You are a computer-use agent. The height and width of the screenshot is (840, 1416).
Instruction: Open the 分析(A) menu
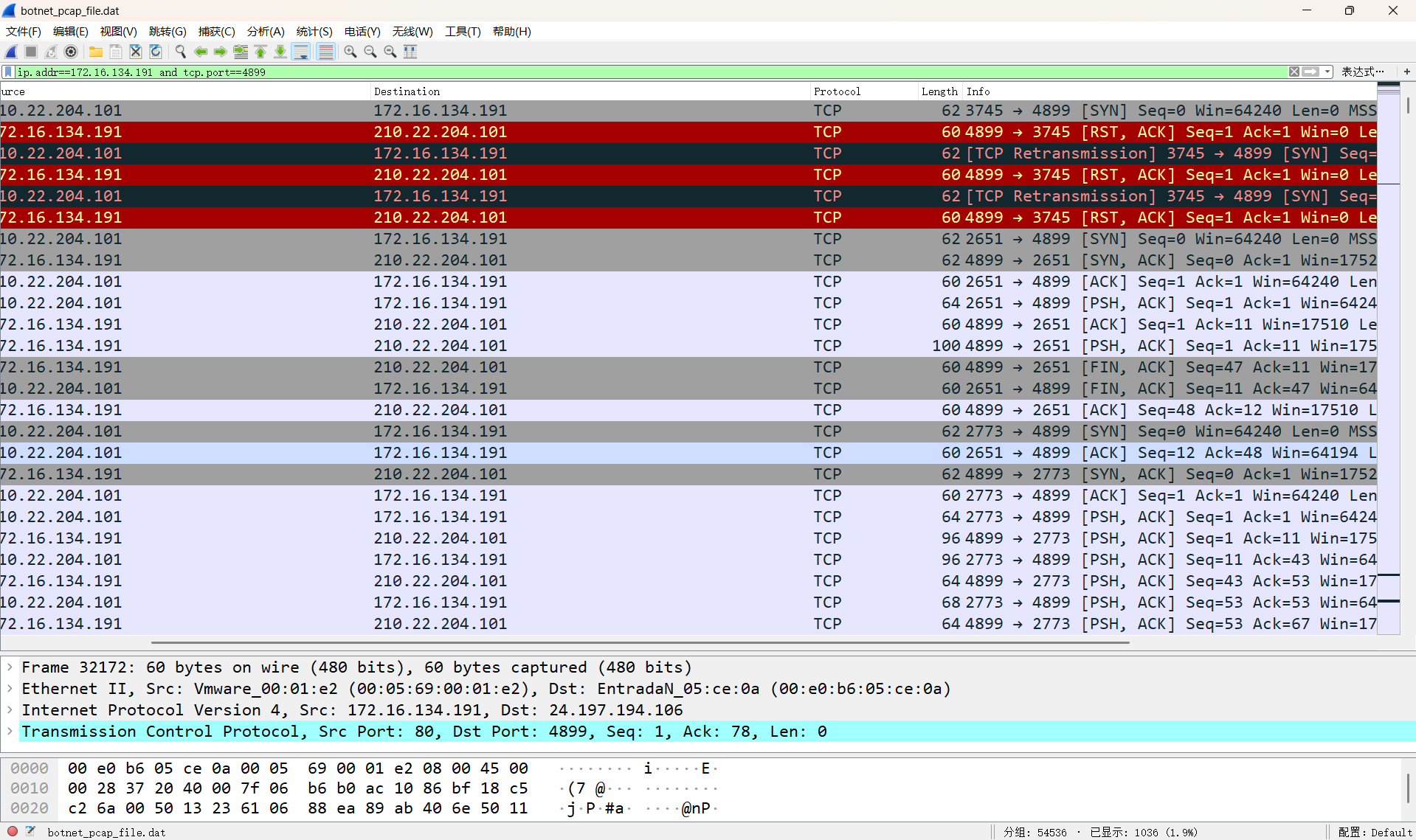[266, 31]
